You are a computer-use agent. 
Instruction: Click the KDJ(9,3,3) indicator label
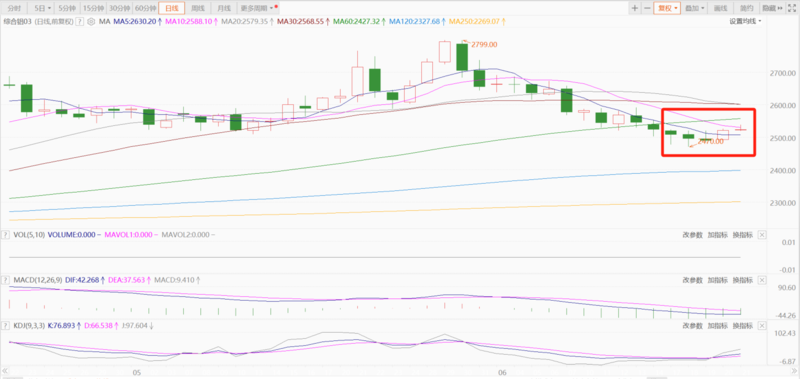click(x=29, y=325)
